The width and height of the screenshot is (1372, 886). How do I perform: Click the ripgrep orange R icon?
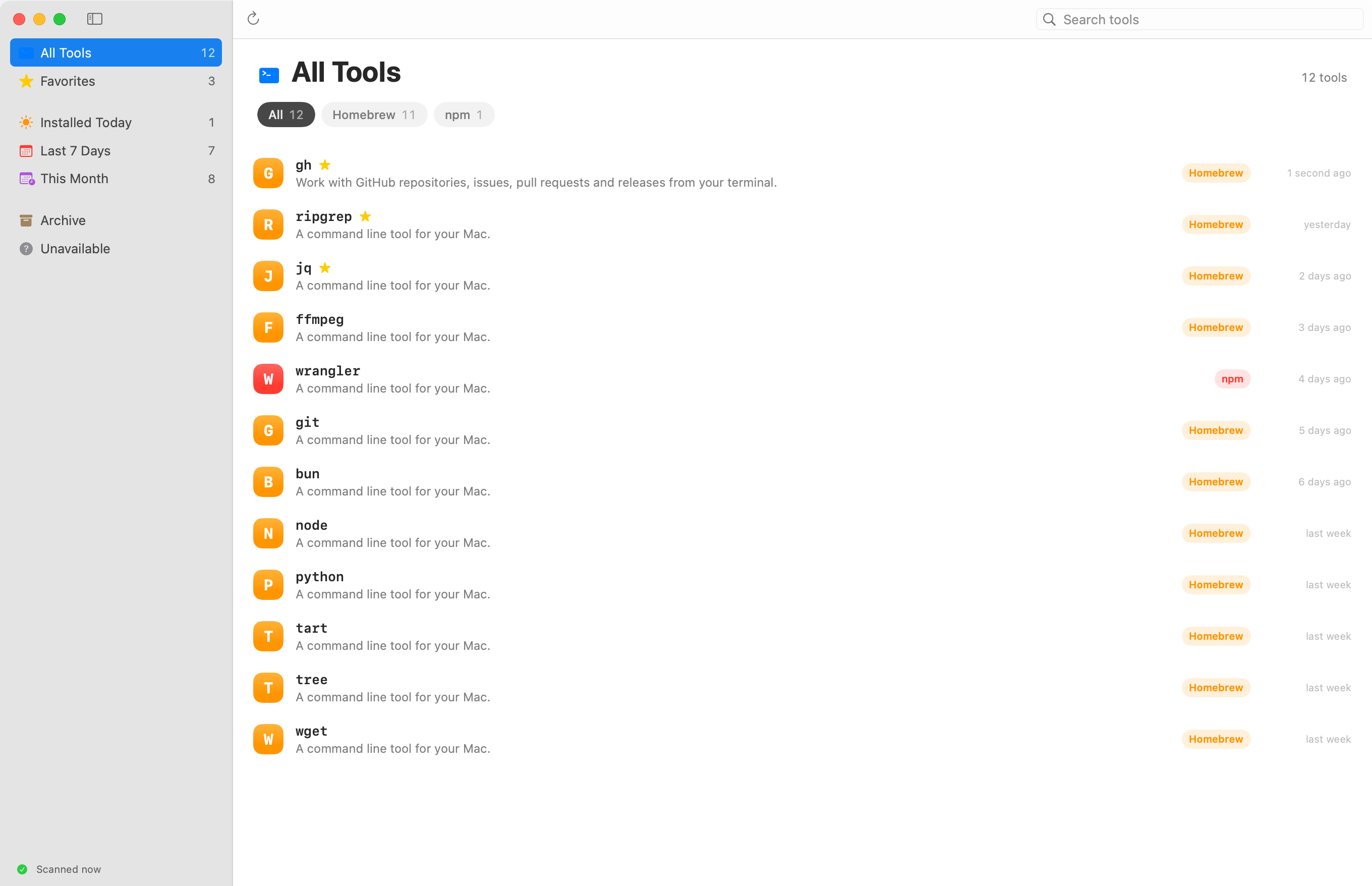pyautogui.click(x=268, y=225)
